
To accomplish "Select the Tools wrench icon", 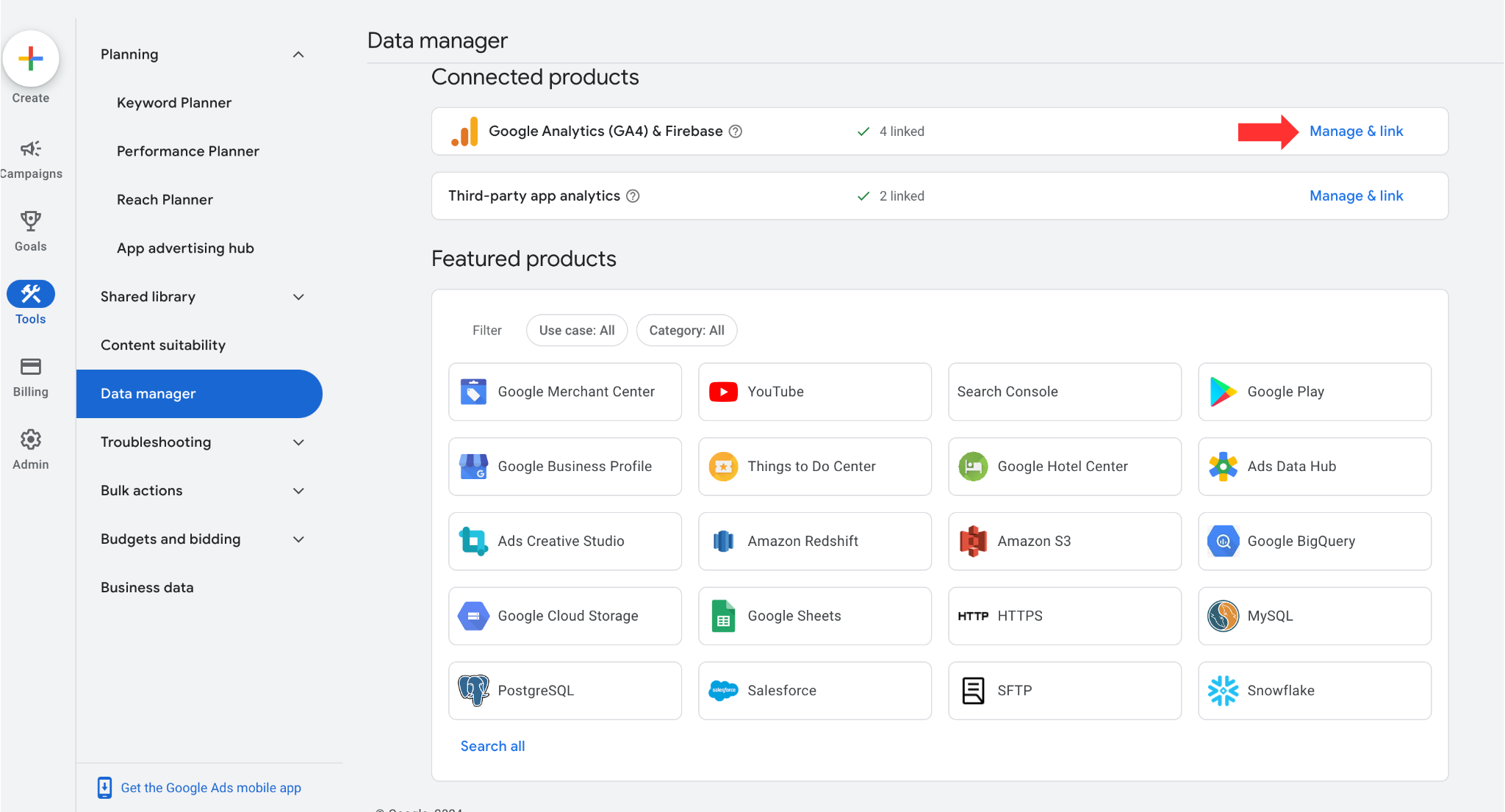I will (31, 294).
